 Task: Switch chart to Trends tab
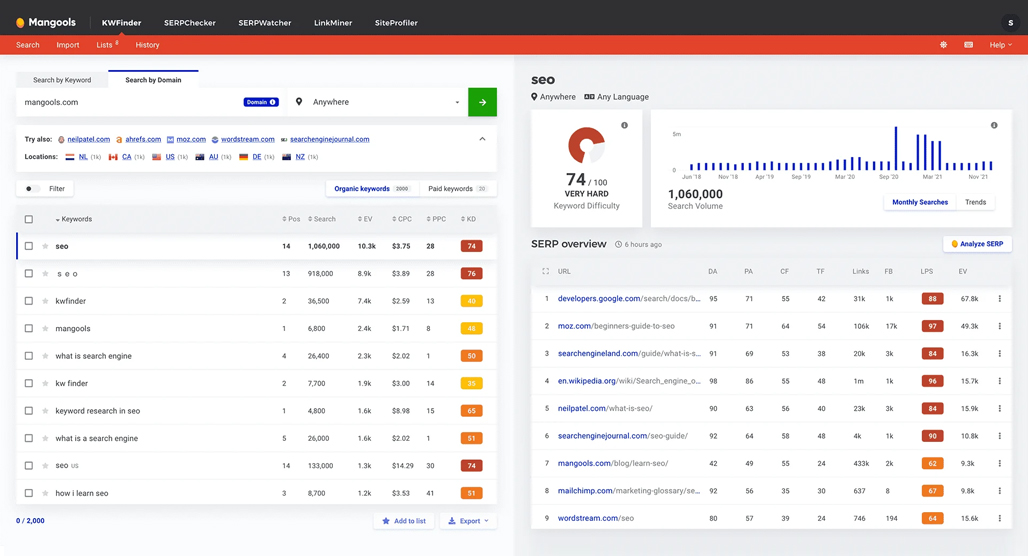pyautogui.click(x=976, y=202)
